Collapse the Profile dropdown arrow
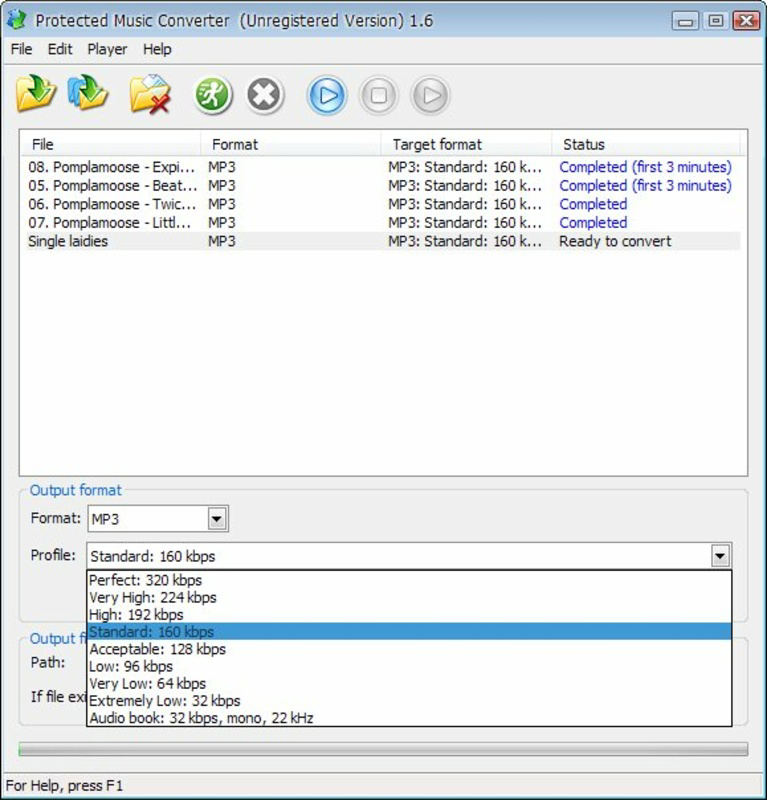The image size is (767, 800). point(720,556)
